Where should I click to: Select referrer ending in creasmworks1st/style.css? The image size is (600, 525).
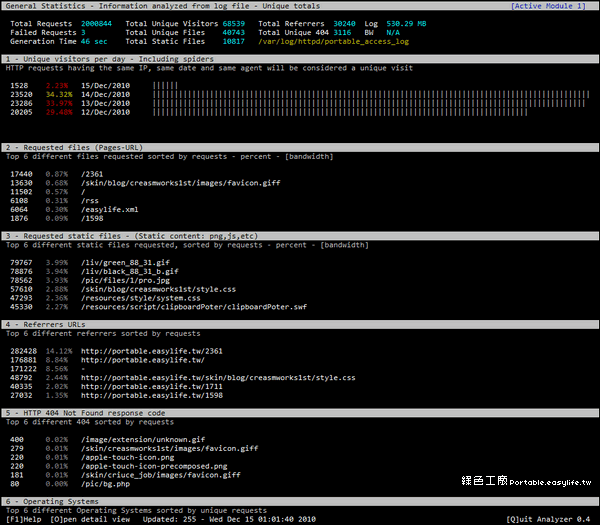[x=218, y=377]
